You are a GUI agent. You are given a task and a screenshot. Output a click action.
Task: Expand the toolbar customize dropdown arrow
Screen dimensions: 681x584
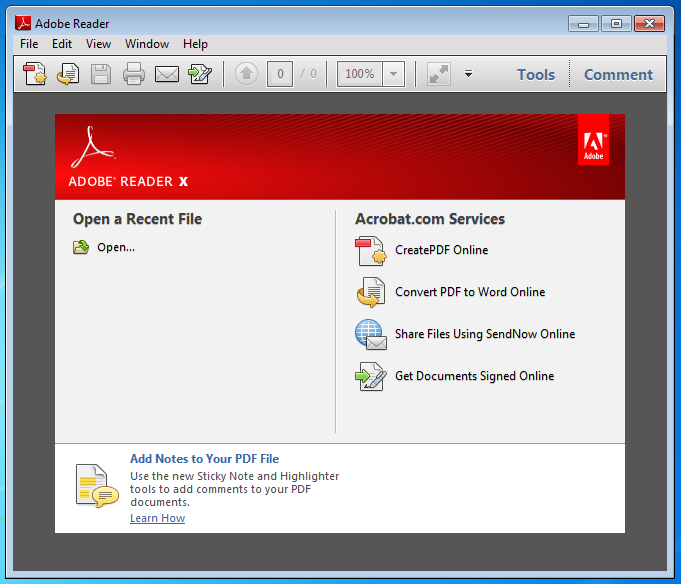click(x=468, y=74)
